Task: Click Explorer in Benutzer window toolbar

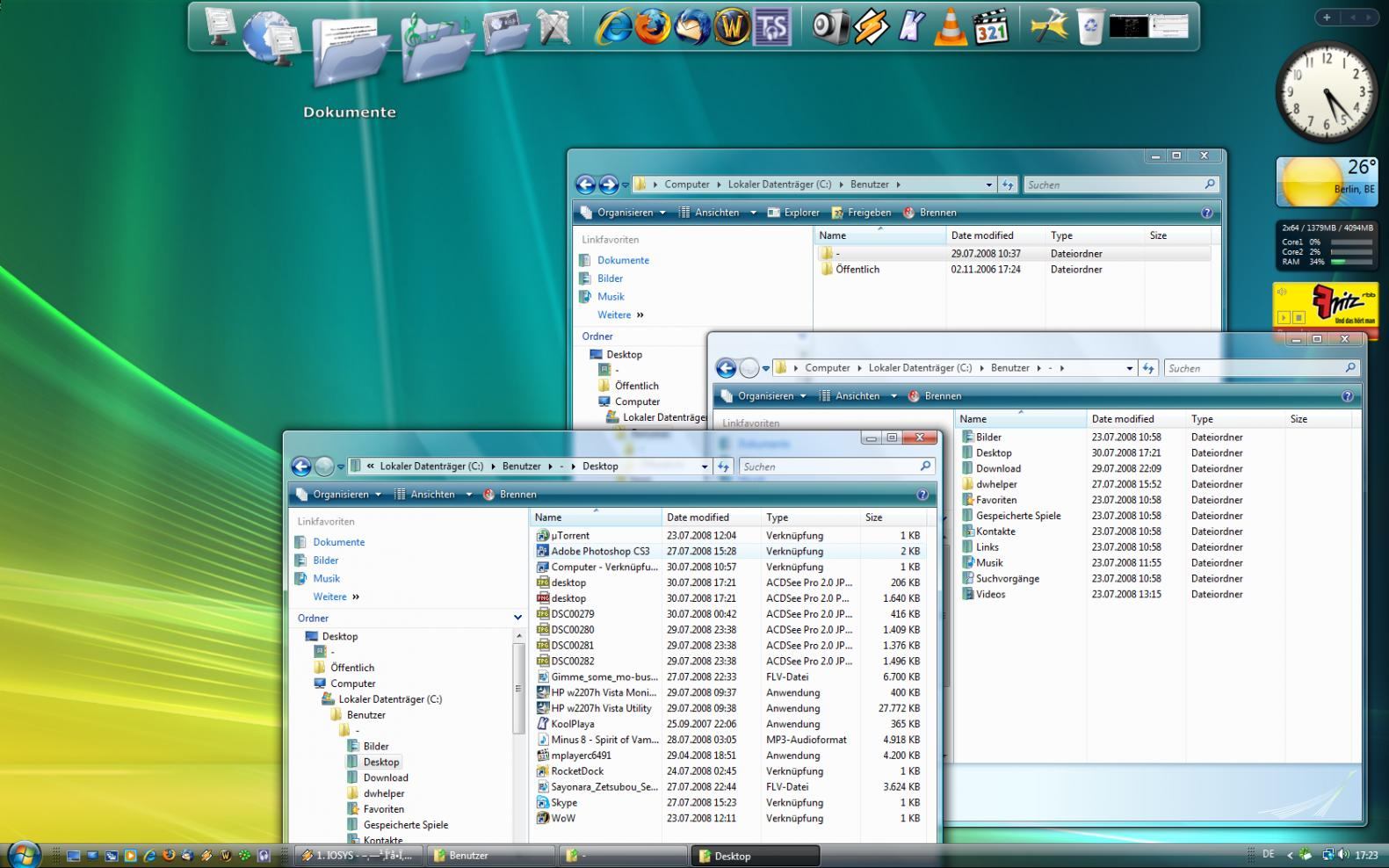Action: [793, 213]
